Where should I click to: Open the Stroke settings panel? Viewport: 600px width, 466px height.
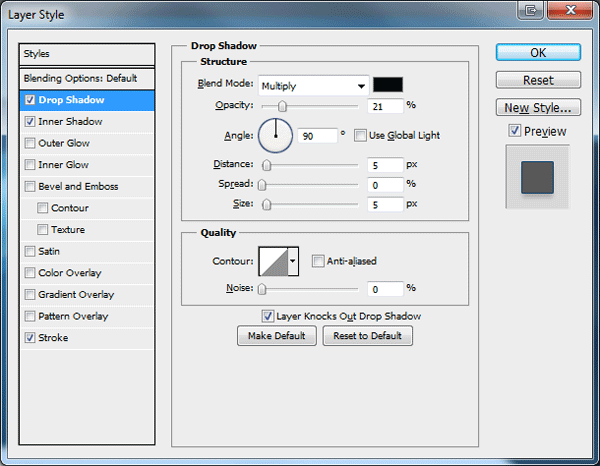(53, 338)
